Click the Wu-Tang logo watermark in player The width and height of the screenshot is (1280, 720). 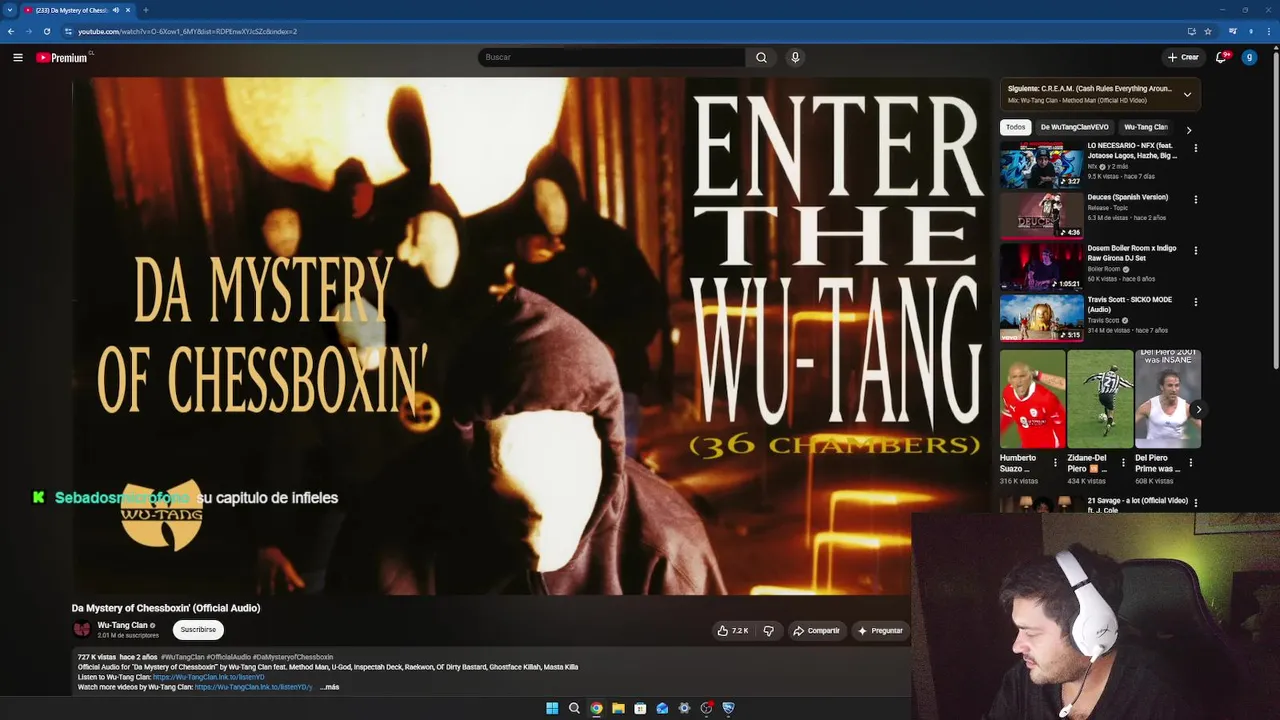[161, 517]
